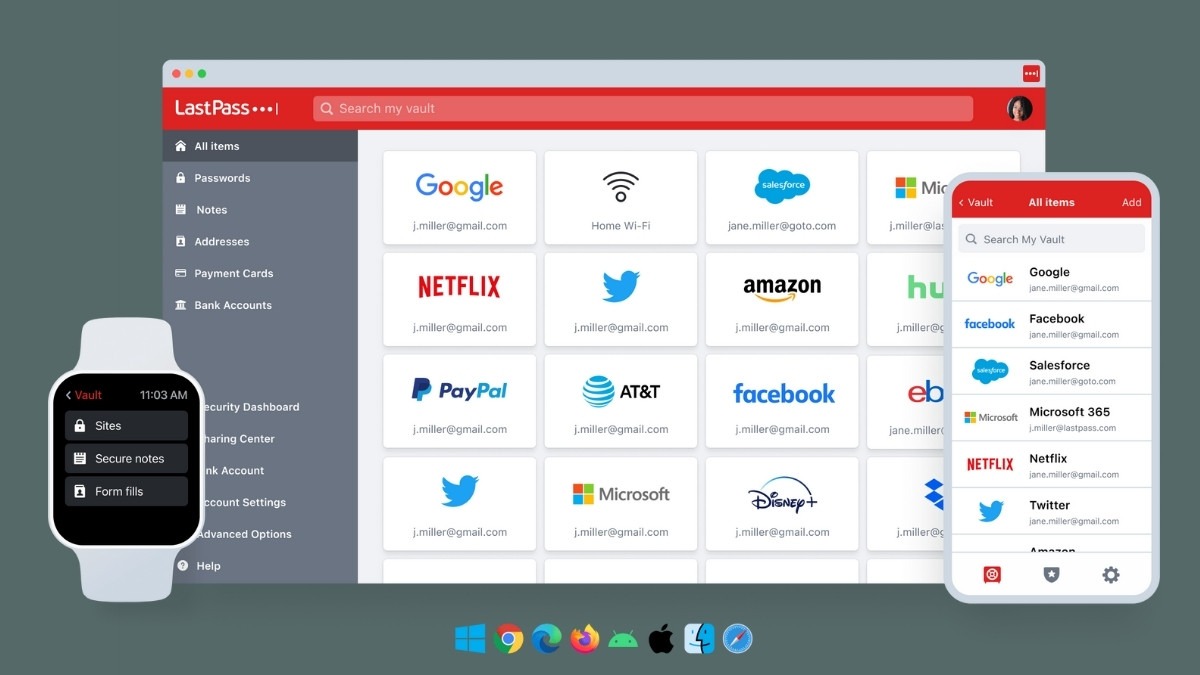
Task: Click the Payment Cards icon in sidebar
Action: 181,273
